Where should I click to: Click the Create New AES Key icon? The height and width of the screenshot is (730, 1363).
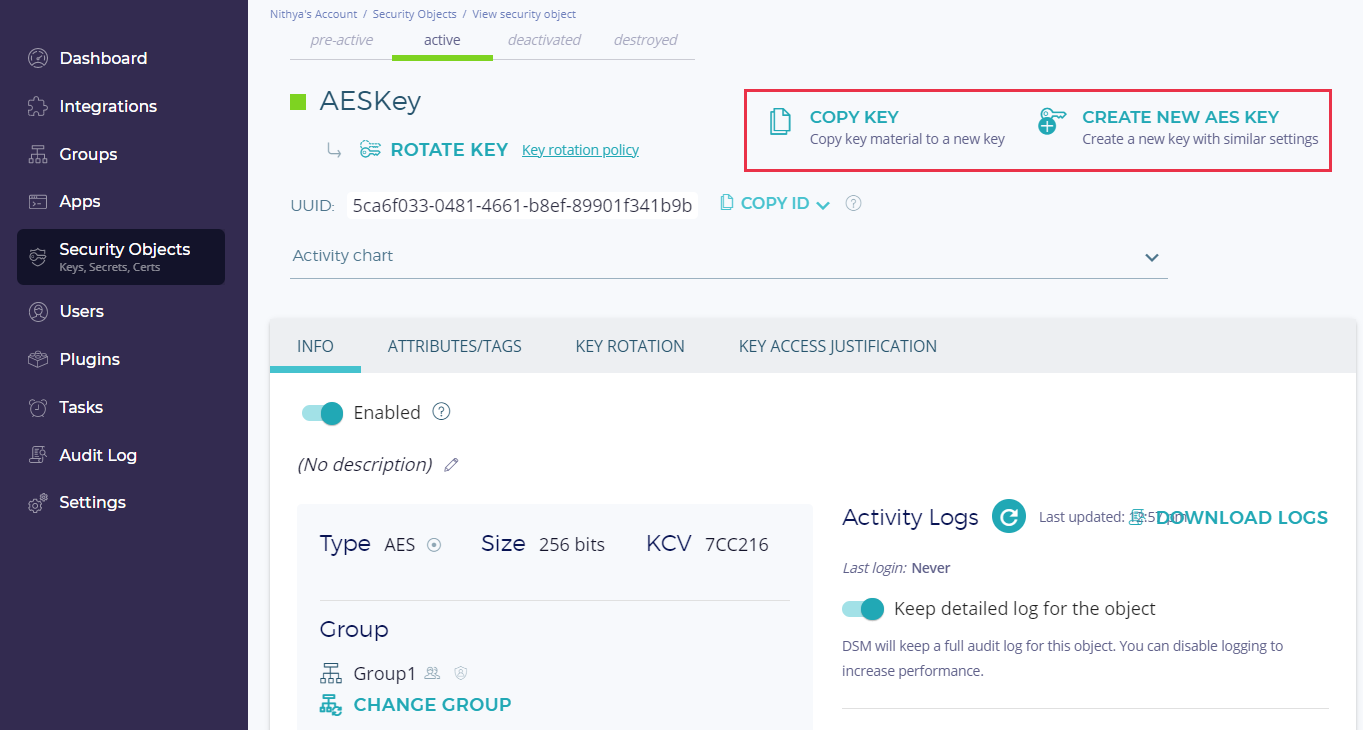pyautogui.click(x=1051, y=122)
